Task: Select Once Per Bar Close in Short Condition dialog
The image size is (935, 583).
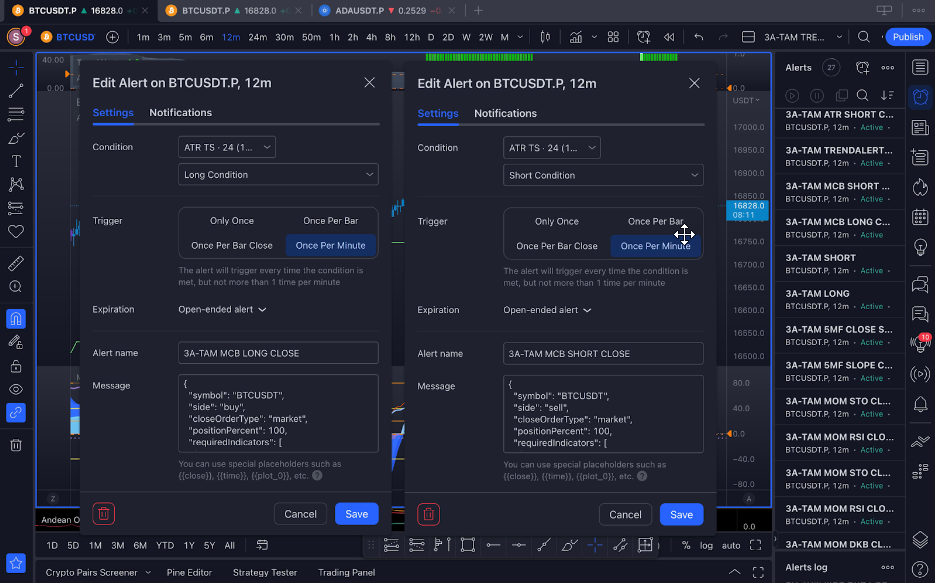Action: (x=556, y=246)
